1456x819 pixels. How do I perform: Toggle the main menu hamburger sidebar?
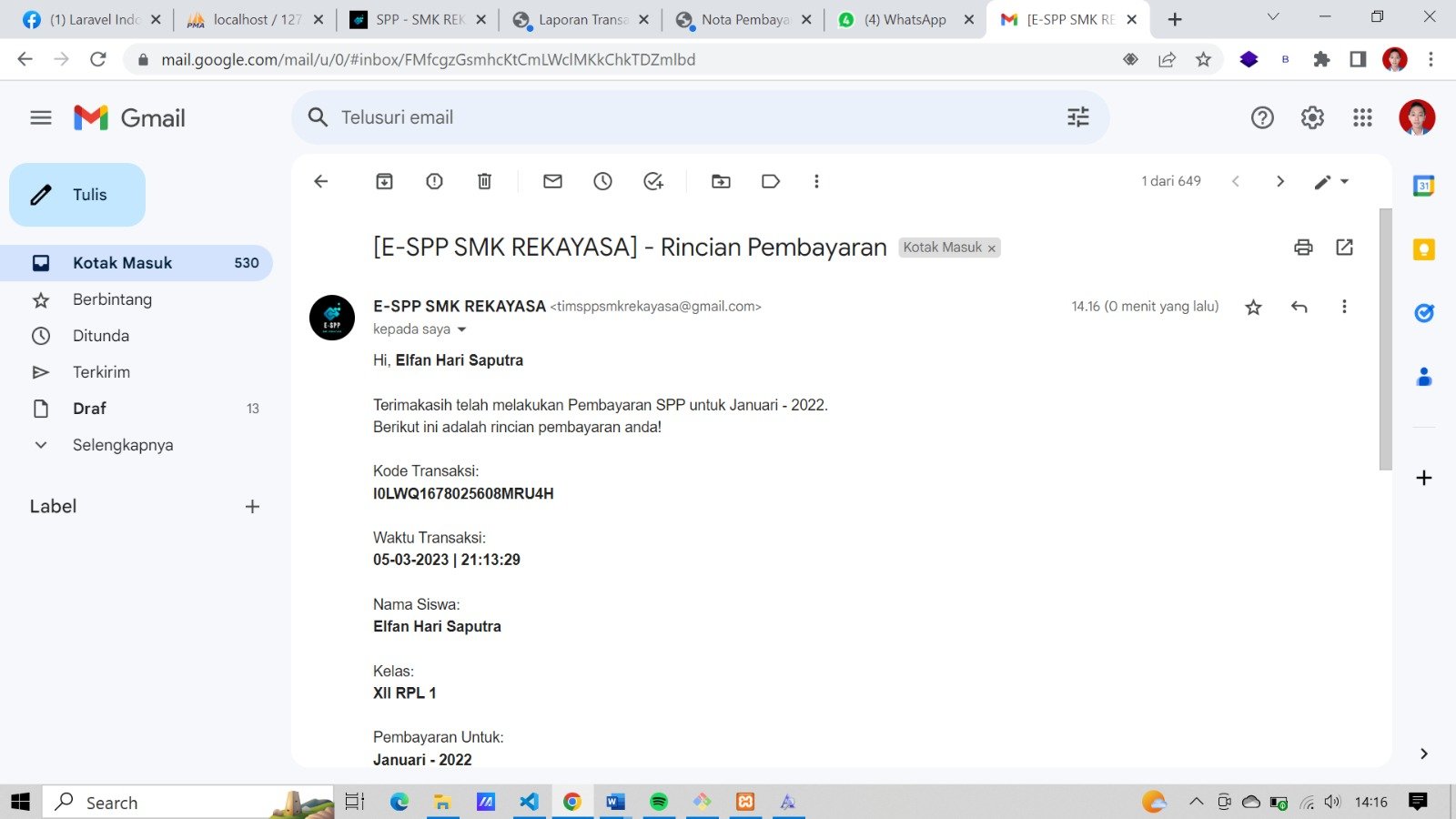point(41,117)
